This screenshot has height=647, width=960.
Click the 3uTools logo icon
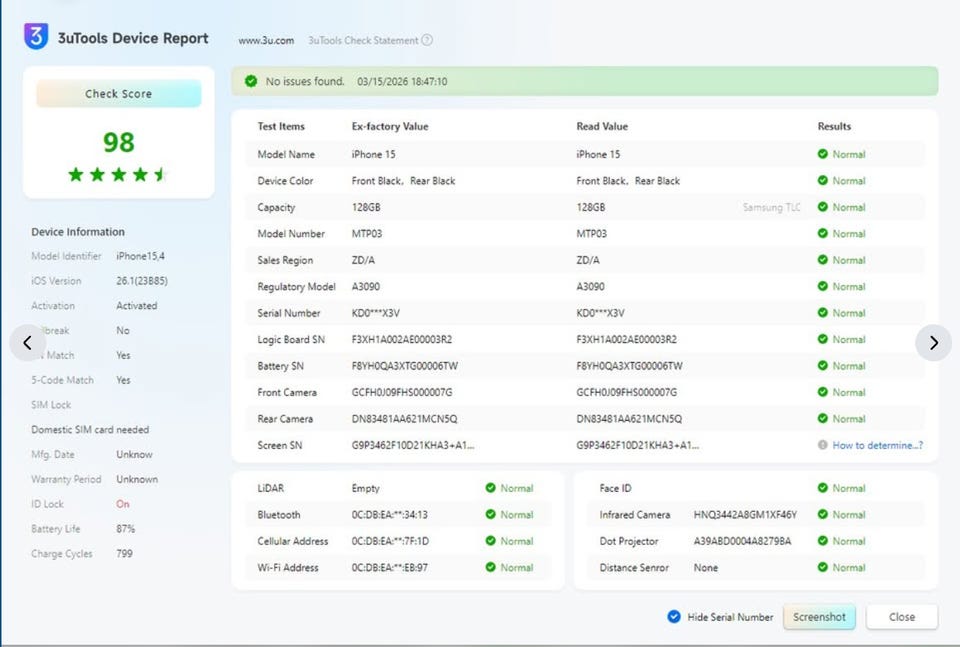point(36,36)
